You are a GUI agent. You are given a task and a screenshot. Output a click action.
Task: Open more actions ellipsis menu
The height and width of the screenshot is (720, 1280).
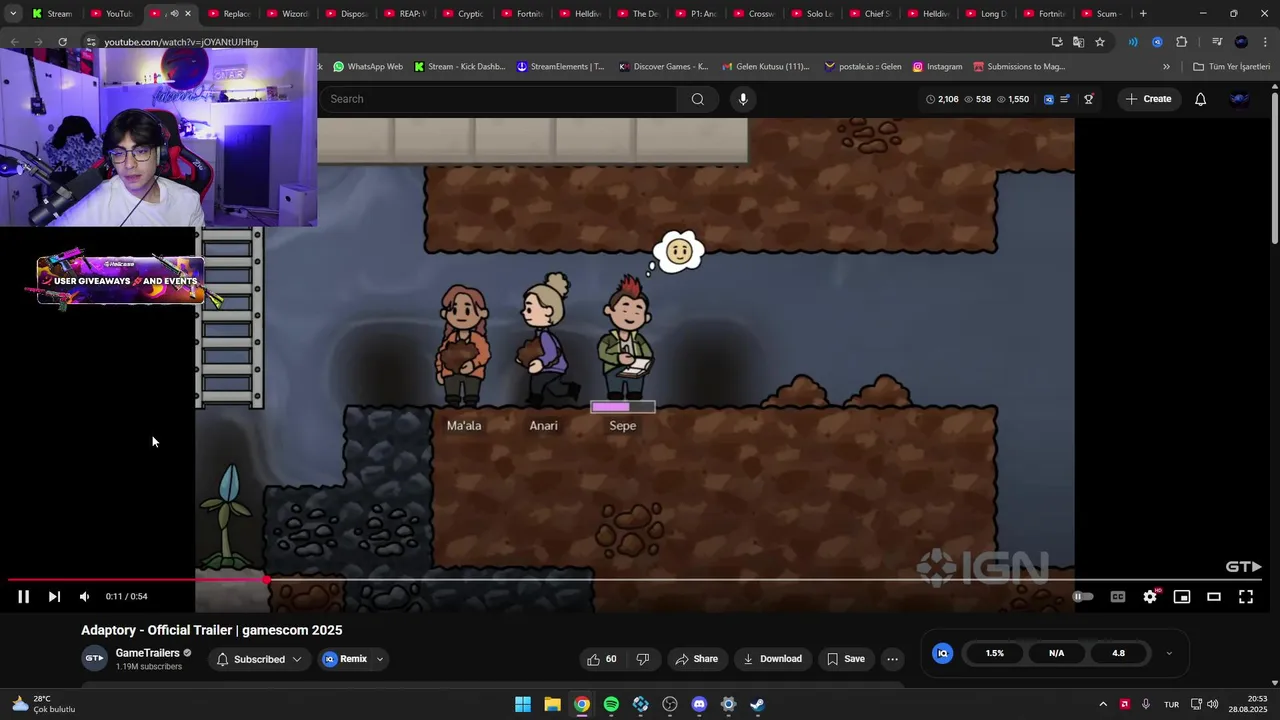892,659
